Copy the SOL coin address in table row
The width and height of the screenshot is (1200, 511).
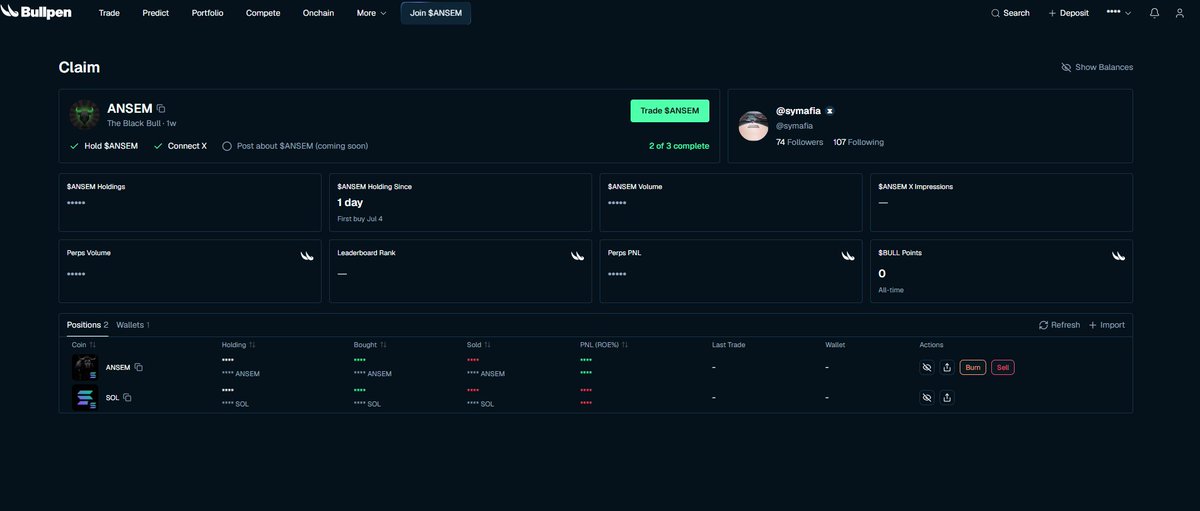[x=127, y=397]
